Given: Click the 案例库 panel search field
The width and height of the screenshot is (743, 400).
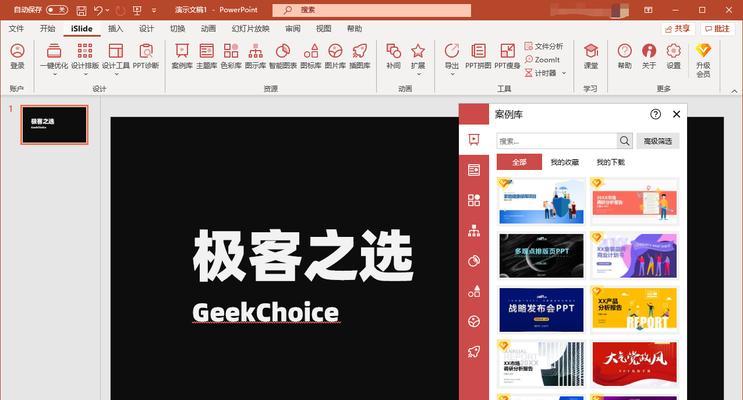Looking at the screenshot, I should [557, 141].
